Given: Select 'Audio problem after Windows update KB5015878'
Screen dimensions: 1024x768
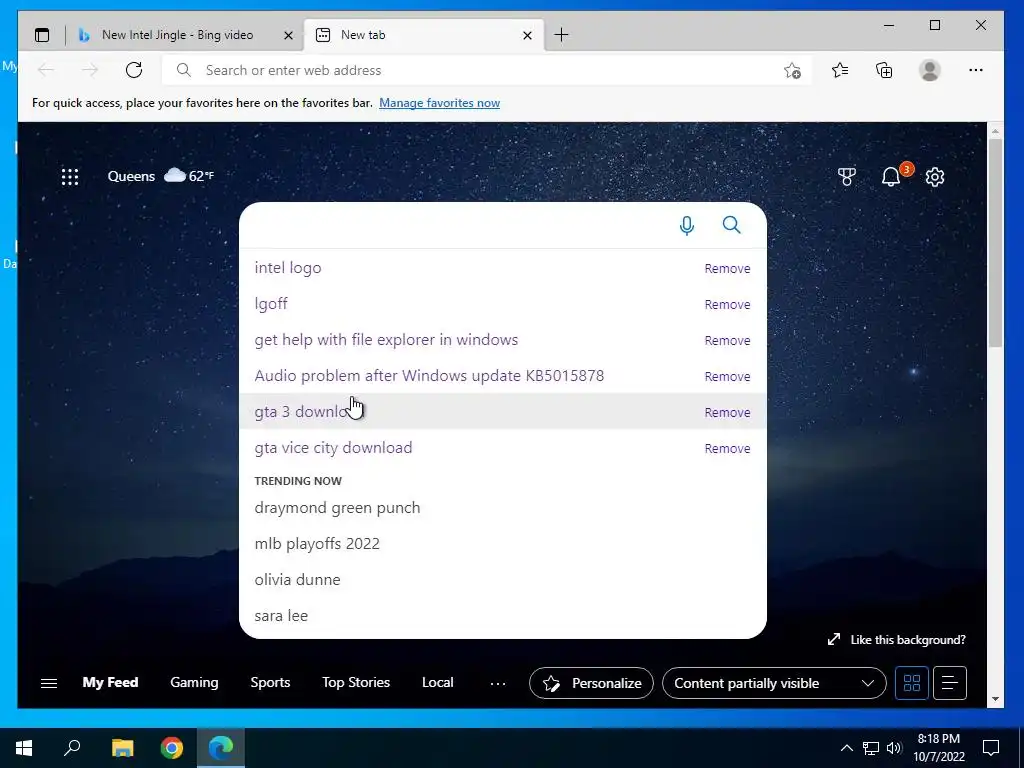Looking at the screenshot, I should 429,376.
